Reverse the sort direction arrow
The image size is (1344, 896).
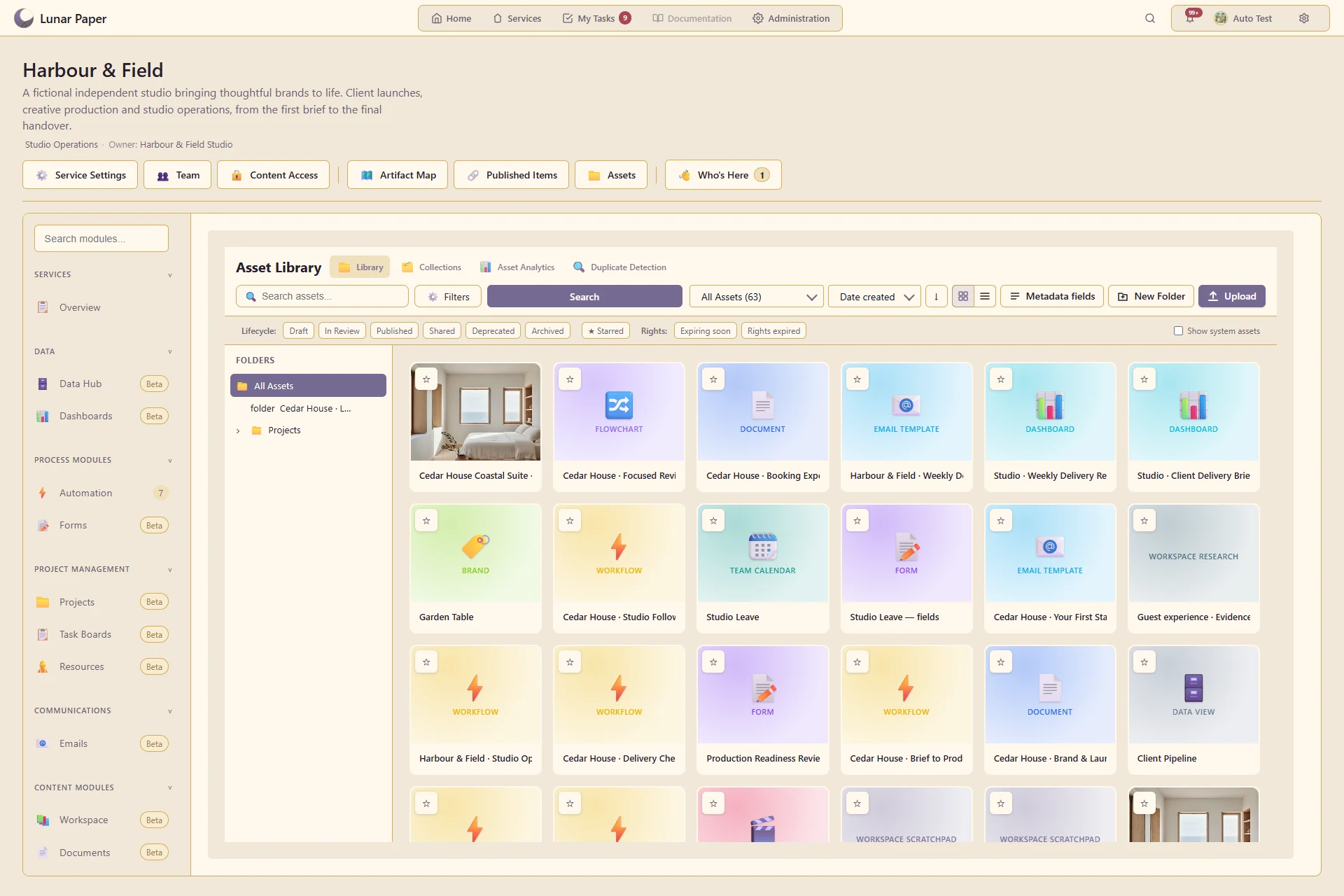click(936, 296)
